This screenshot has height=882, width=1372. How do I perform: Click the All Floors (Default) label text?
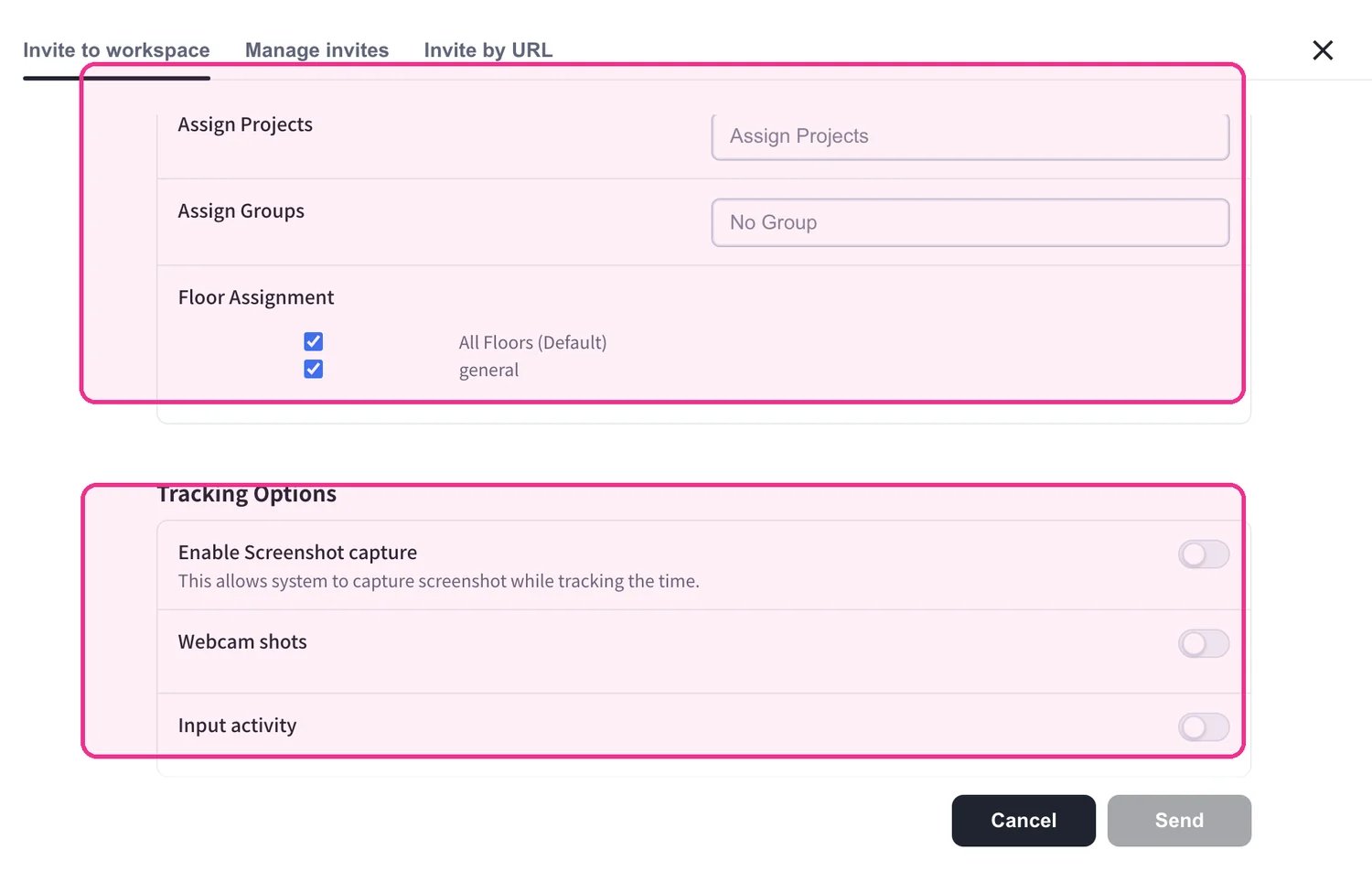click(x=533, y=342)
